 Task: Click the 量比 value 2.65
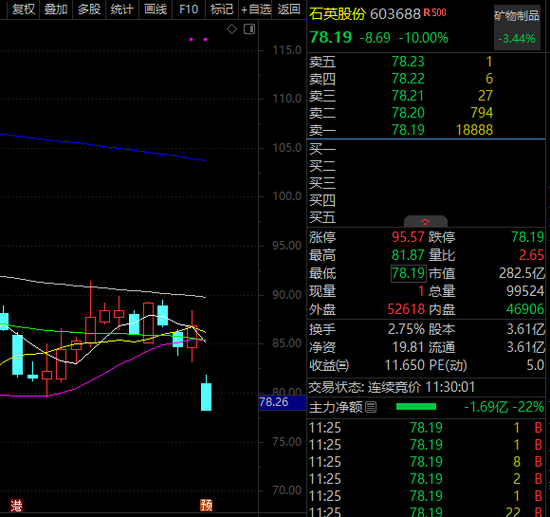click(531, 255)
